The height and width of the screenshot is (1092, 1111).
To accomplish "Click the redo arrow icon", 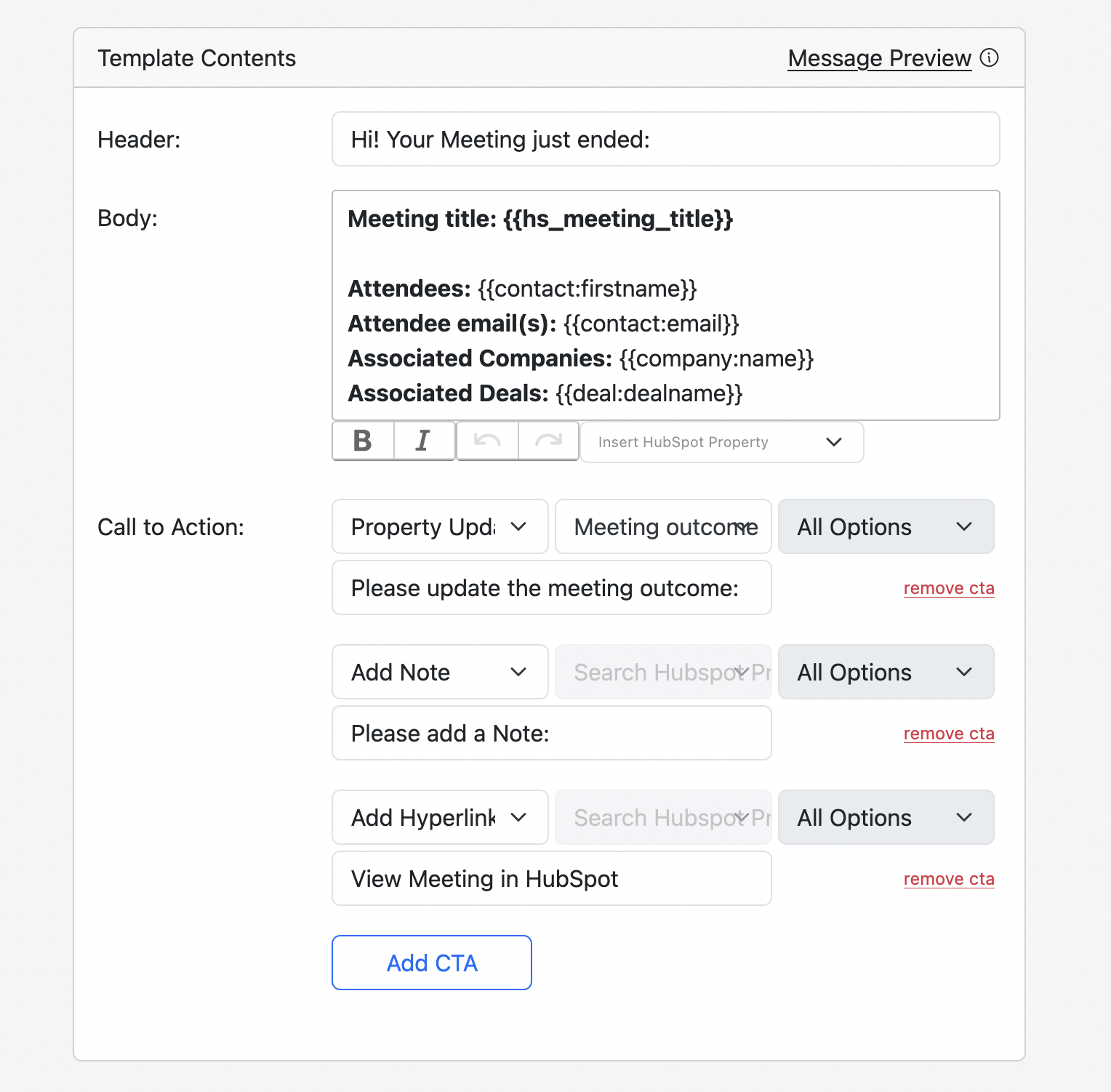I will click(548, 441).
